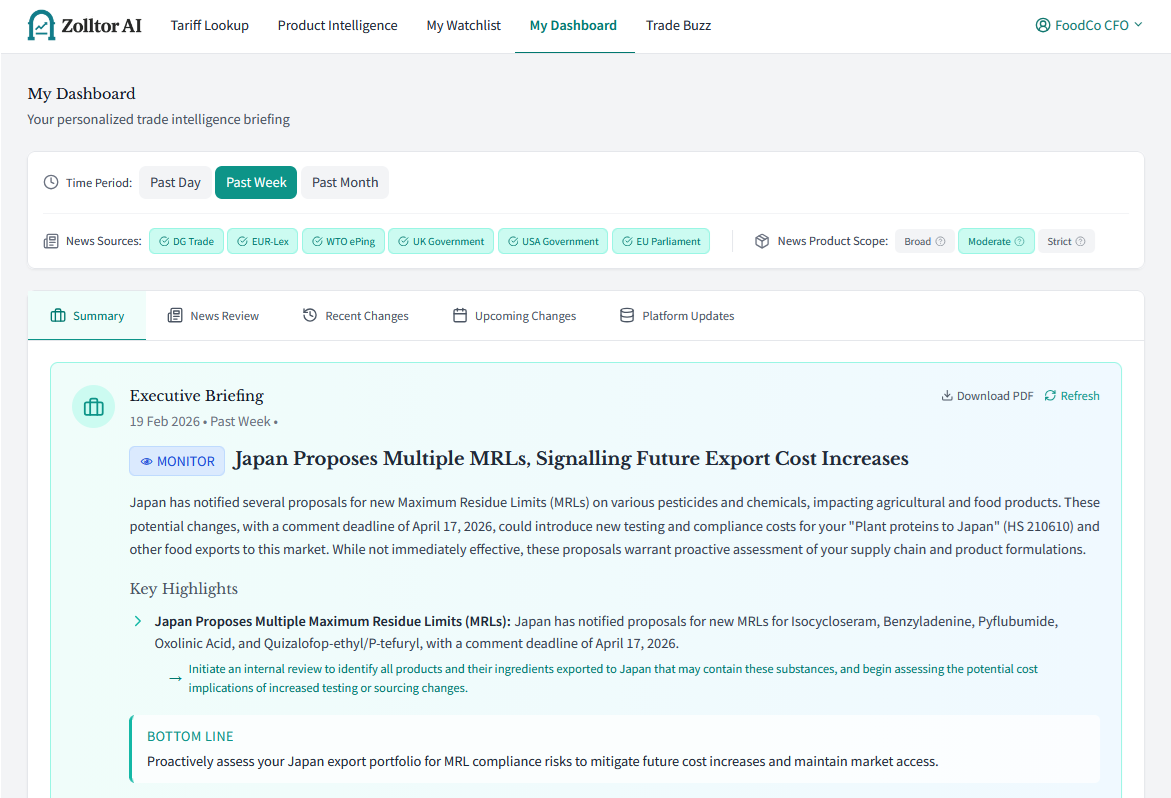This screenshot has height=798, width=1171.
Task: Click the date text 19 Feb 2026
Action: 165,422
